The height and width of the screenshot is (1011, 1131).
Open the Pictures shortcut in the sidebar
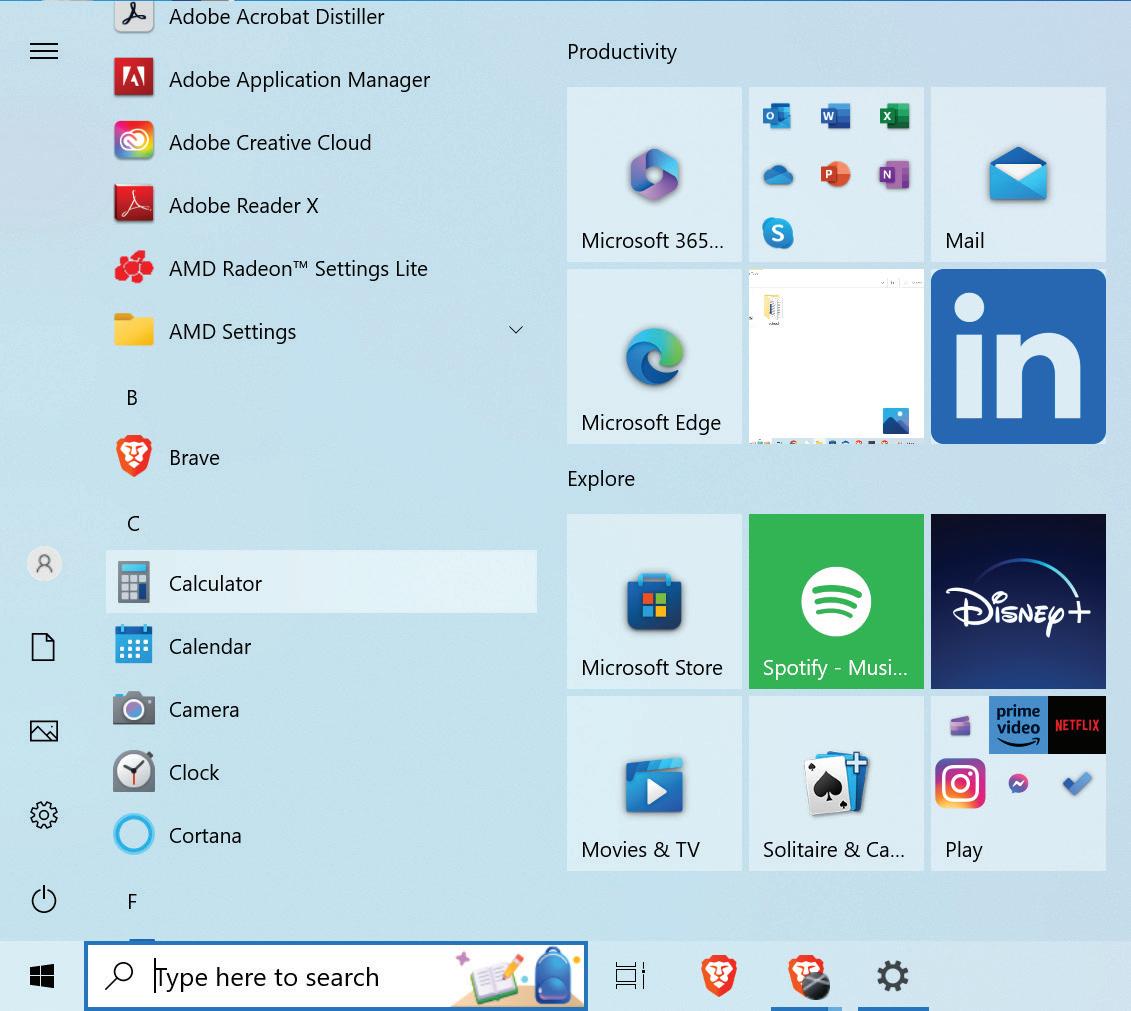(x=44, y=731)
